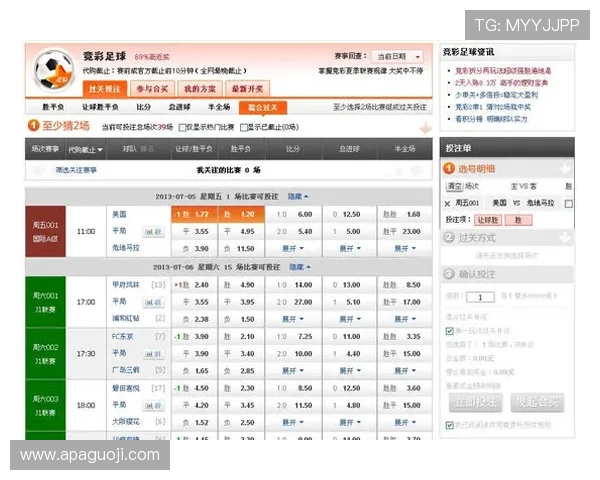Remove 胜 bet option chip in bet slip

pos(518,220)
